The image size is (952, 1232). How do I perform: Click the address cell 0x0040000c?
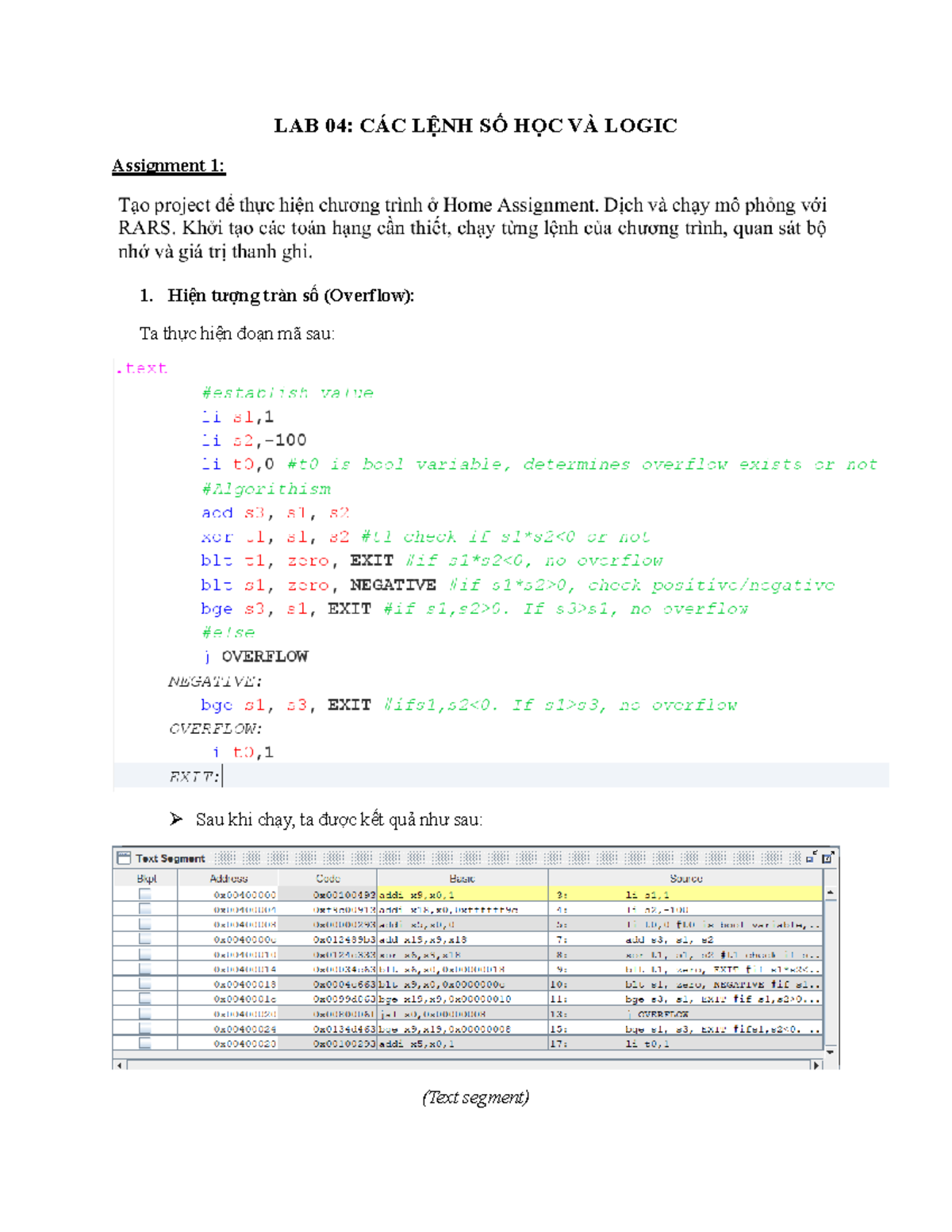(x=228, y=938)
